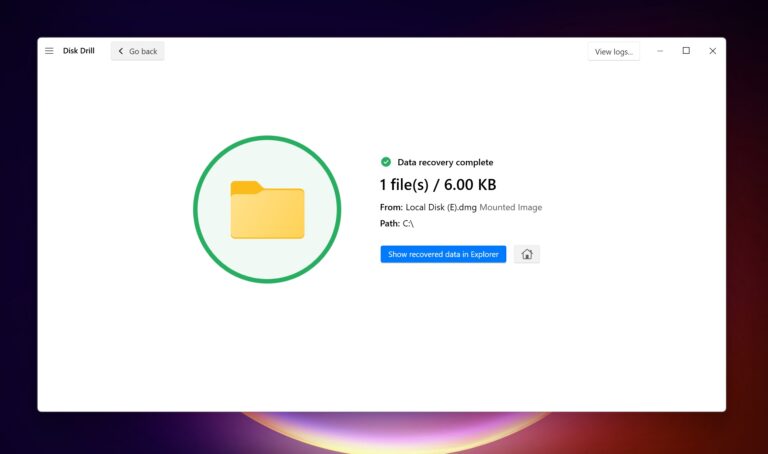This screenshot has width=768, height=454.
Task: Click the 'From:' label
Action: coord(391,207)
